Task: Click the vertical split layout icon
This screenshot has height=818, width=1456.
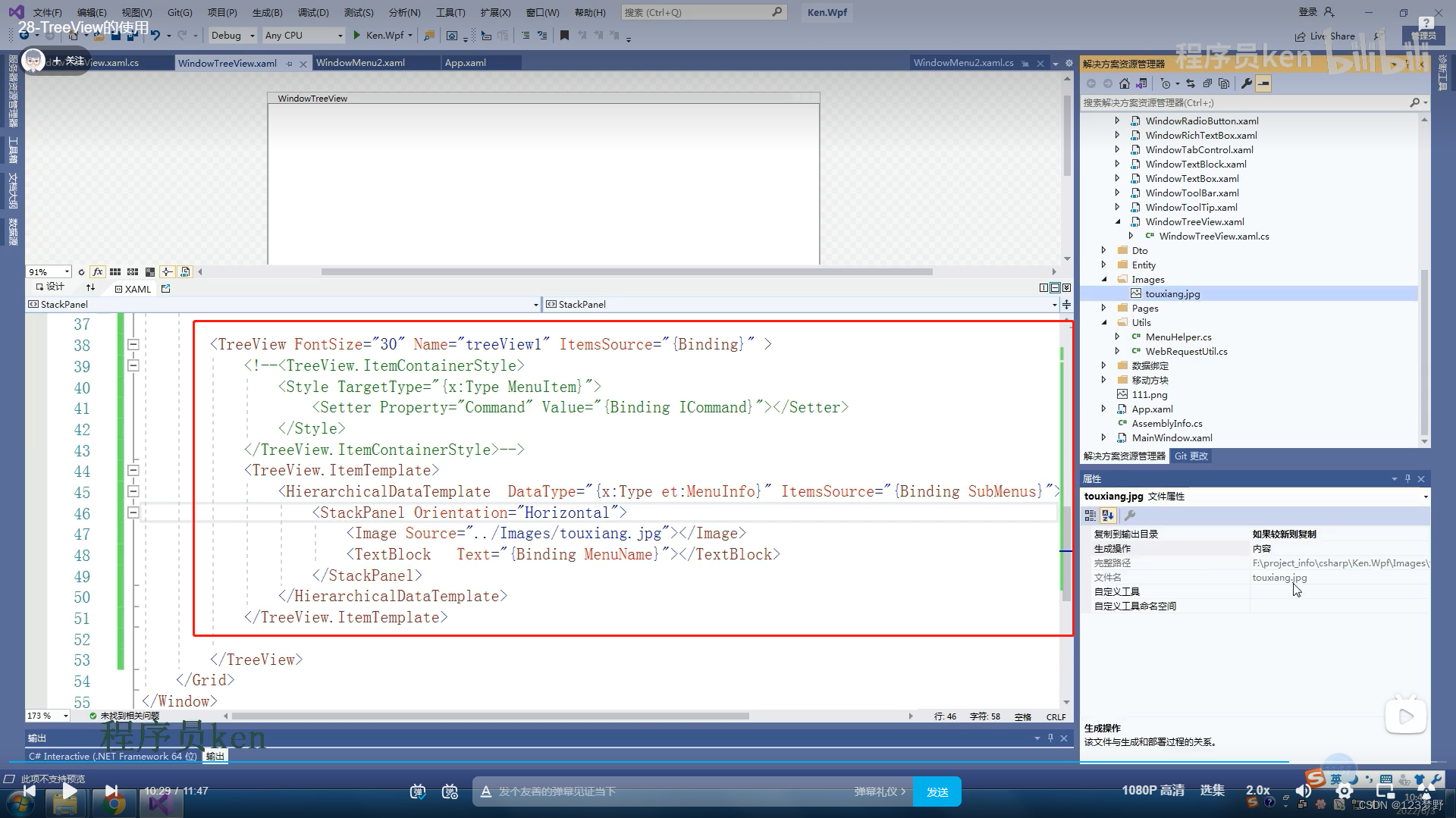Action: click(x=1043, y=287)
